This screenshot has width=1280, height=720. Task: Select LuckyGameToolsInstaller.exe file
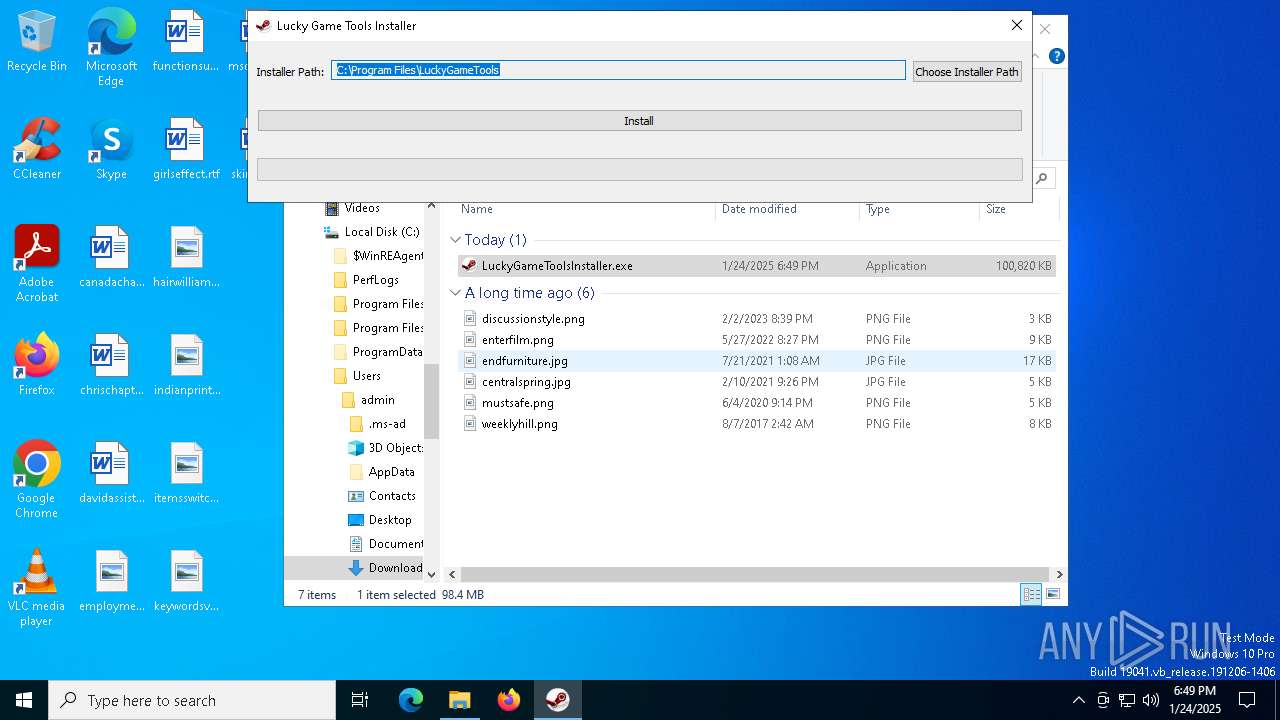pos(556,266)
